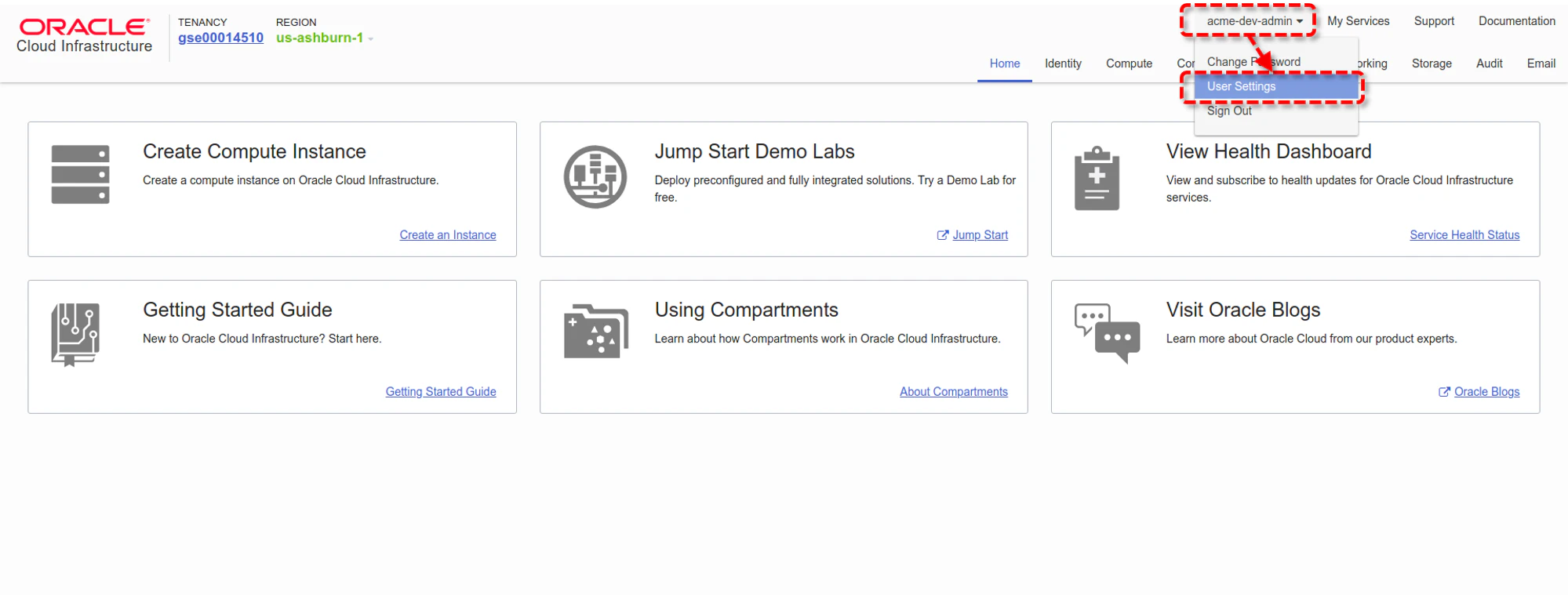Click the Visit Oracle Blogs heading
Screen dimensions: 1568x595
(x=1243, y=310)
